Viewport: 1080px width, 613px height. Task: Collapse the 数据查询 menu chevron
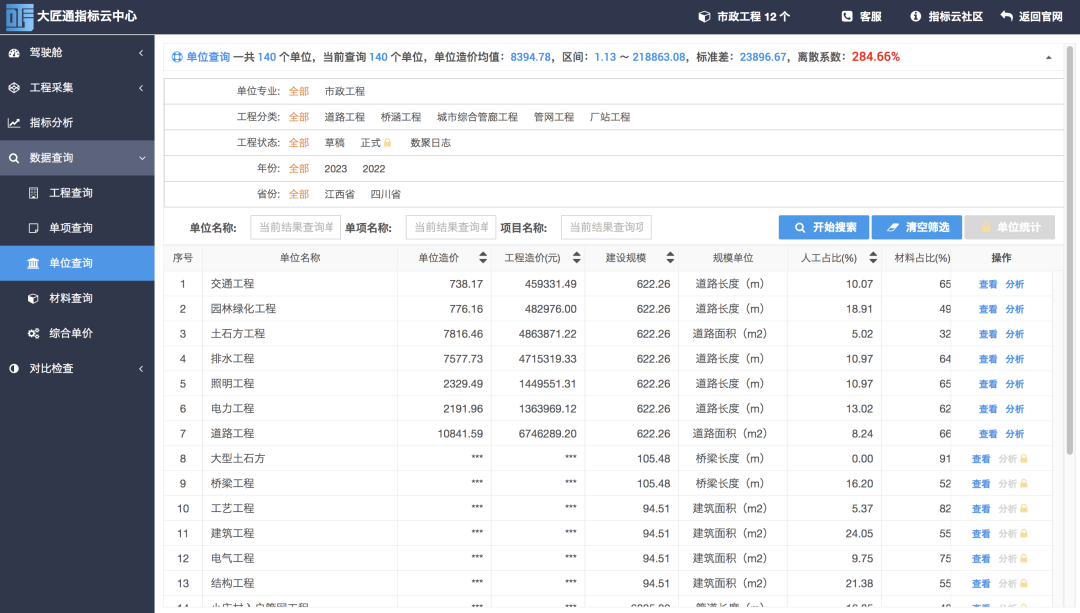click(x=142, y=158)
